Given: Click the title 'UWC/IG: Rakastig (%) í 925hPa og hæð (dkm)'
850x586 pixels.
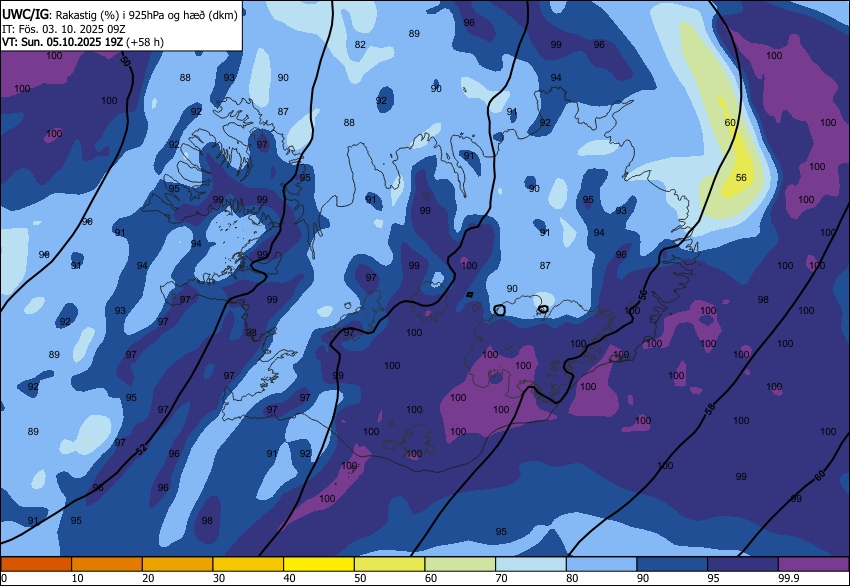Looking at the screenshot, I should tap(120, 15).
